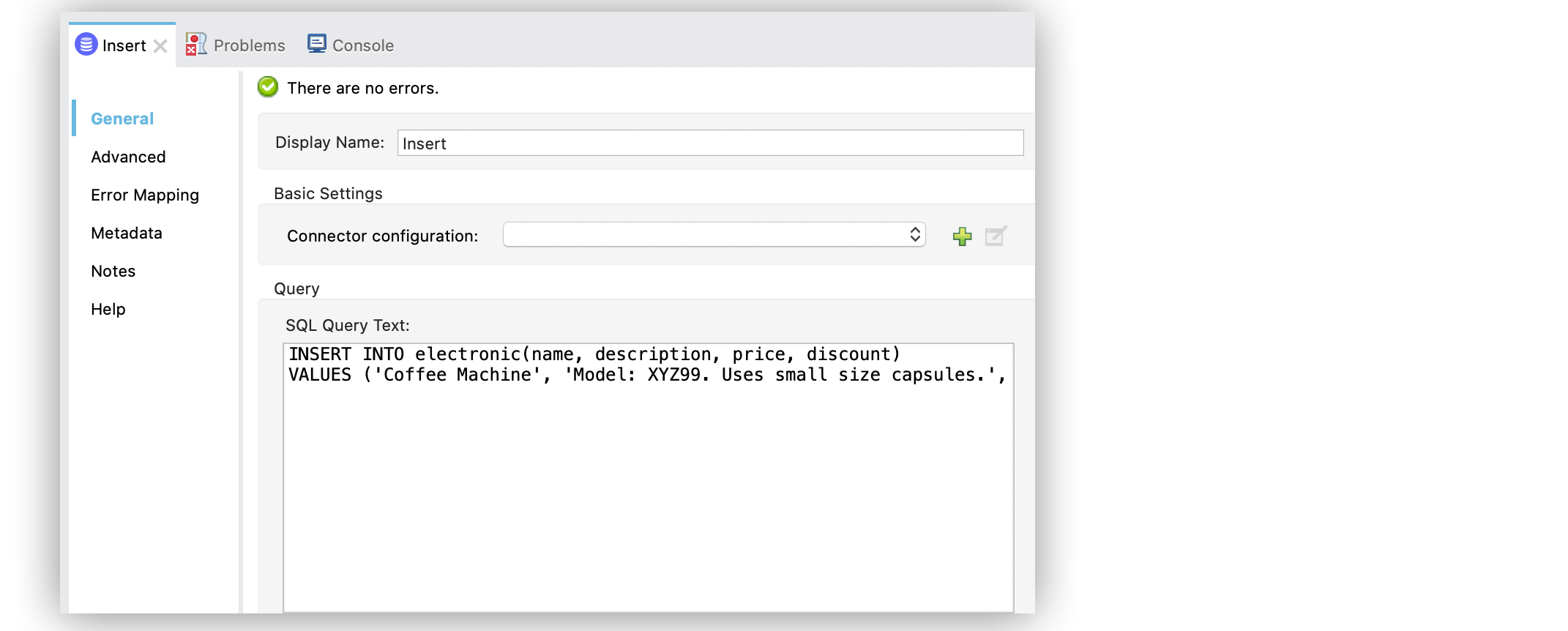Add a new connector configuration

962,236
